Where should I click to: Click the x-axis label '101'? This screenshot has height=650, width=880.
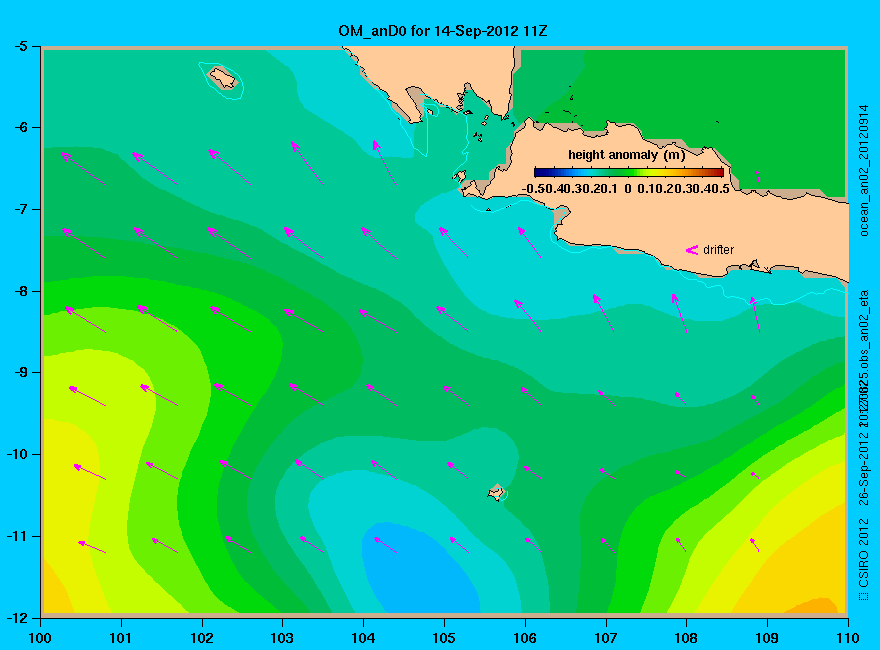click(121, 638)
